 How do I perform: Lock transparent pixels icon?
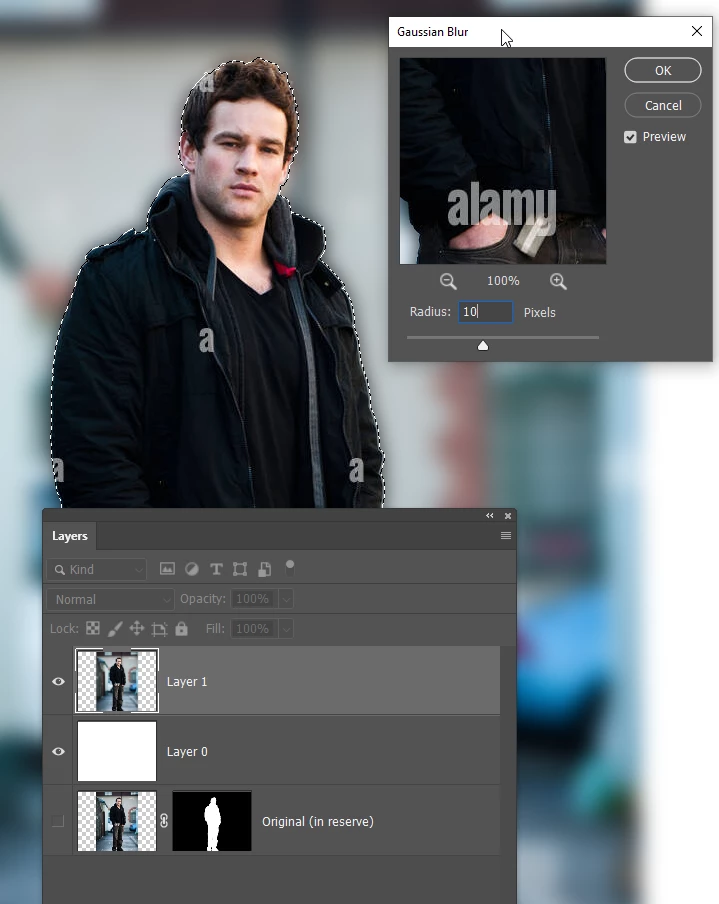pos(93,628)
